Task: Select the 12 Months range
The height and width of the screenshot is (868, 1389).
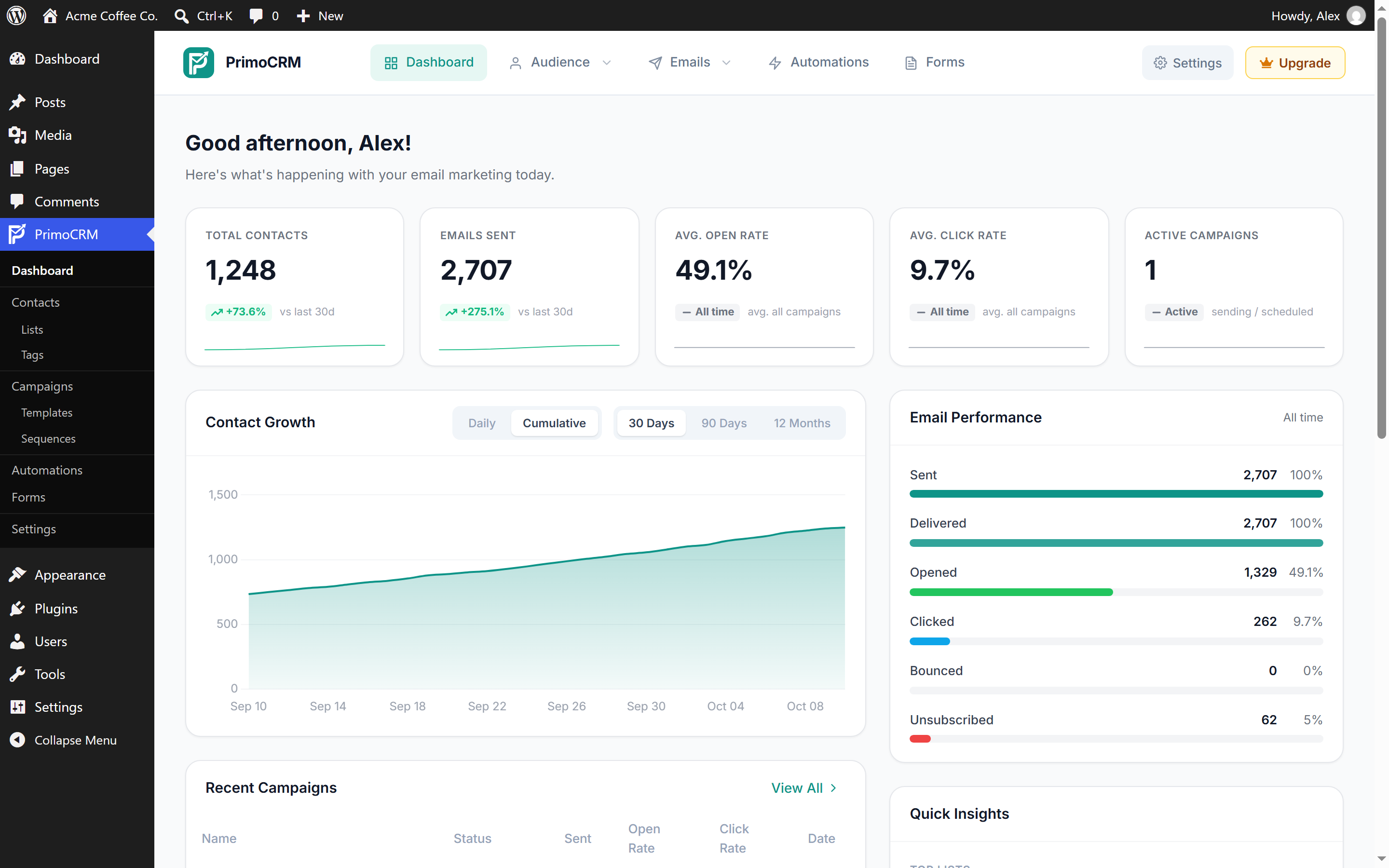Action: tap(802, 423)
